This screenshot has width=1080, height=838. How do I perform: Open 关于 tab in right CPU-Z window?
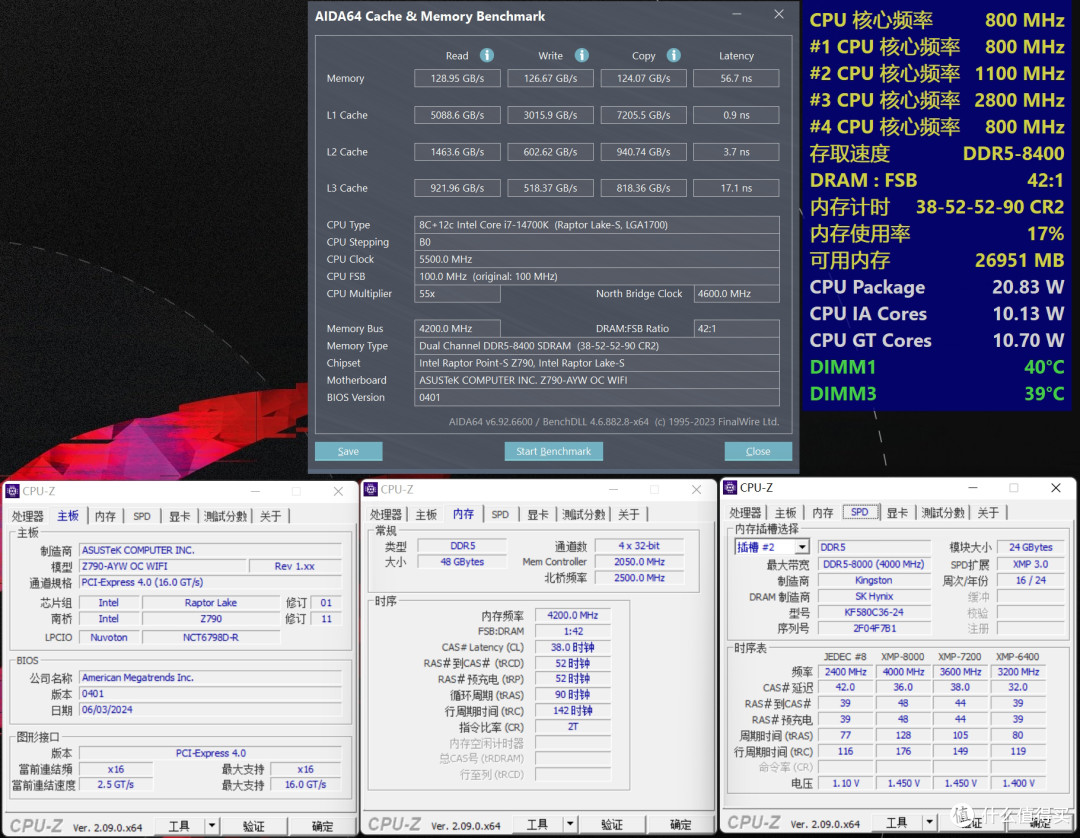tap(988, 512)
